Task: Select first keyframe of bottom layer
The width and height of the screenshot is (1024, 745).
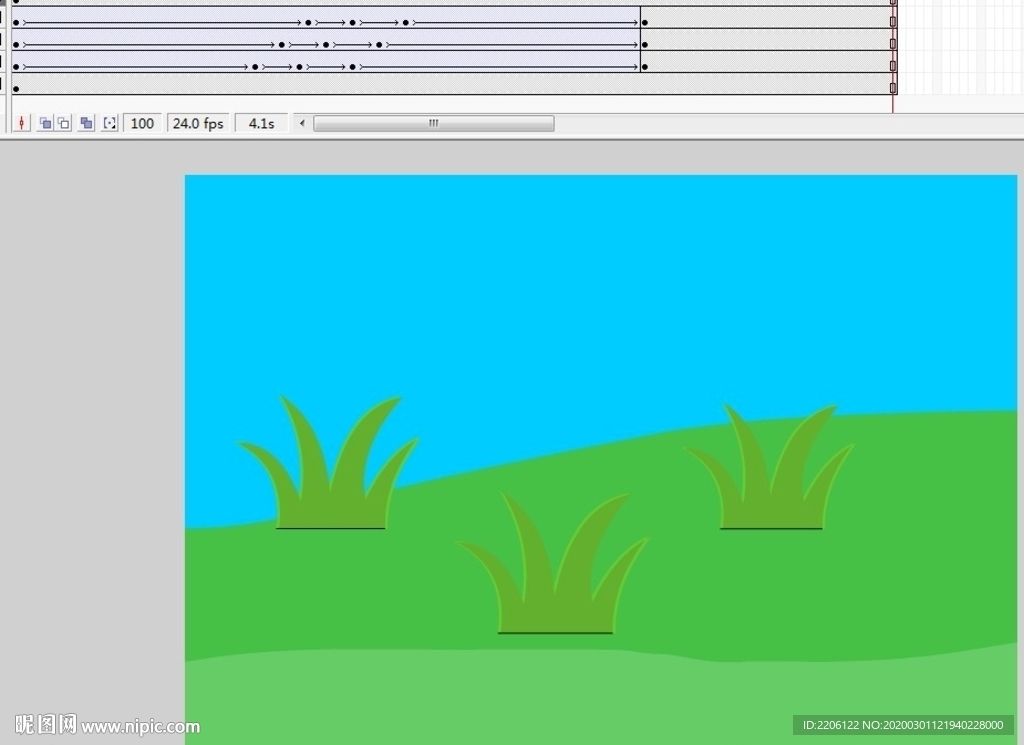Action: click(x=16, y=89)
